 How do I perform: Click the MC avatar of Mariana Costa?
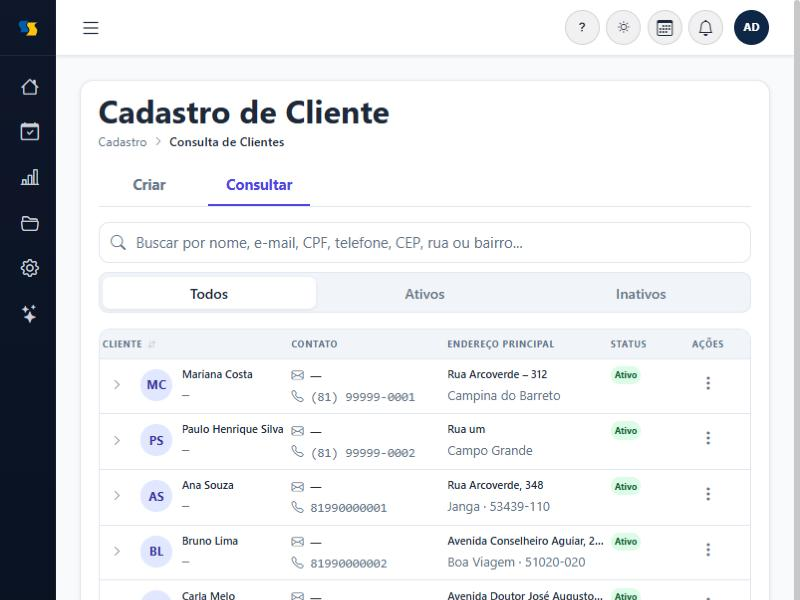[156, 385]
